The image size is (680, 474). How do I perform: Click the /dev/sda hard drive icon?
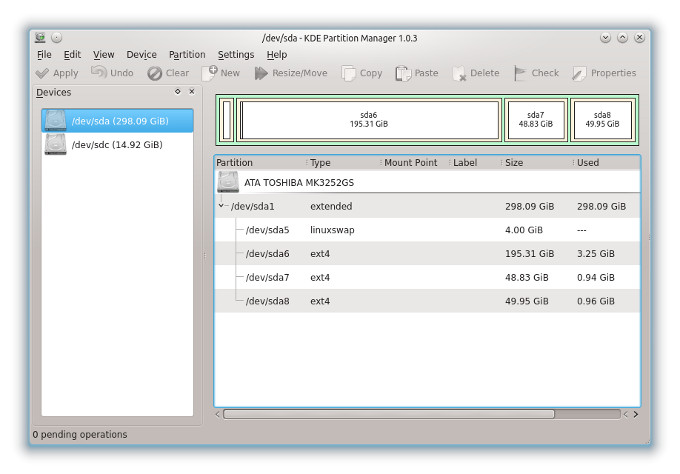(56, 121)
